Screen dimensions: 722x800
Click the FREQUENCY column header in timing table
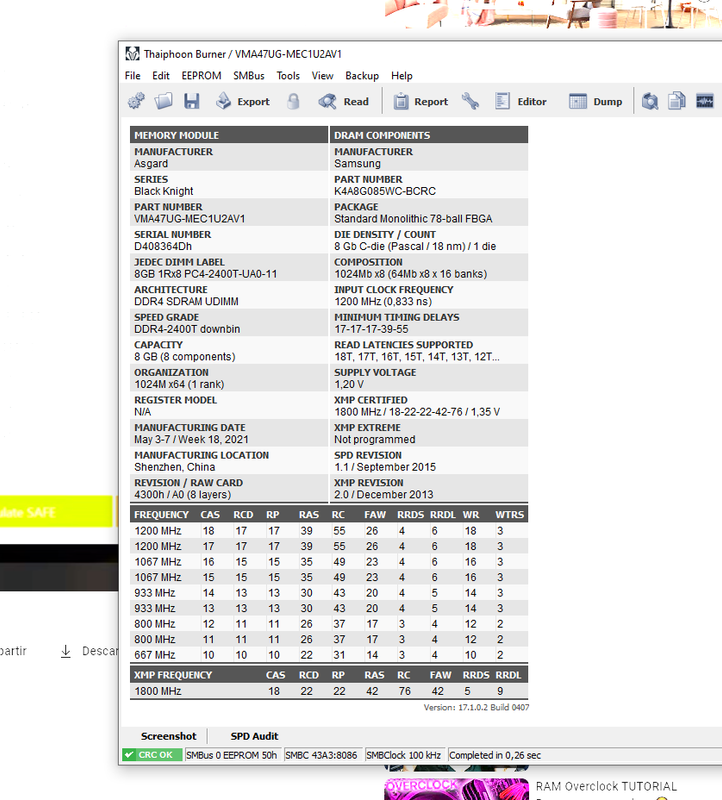[x=161, y=515]
